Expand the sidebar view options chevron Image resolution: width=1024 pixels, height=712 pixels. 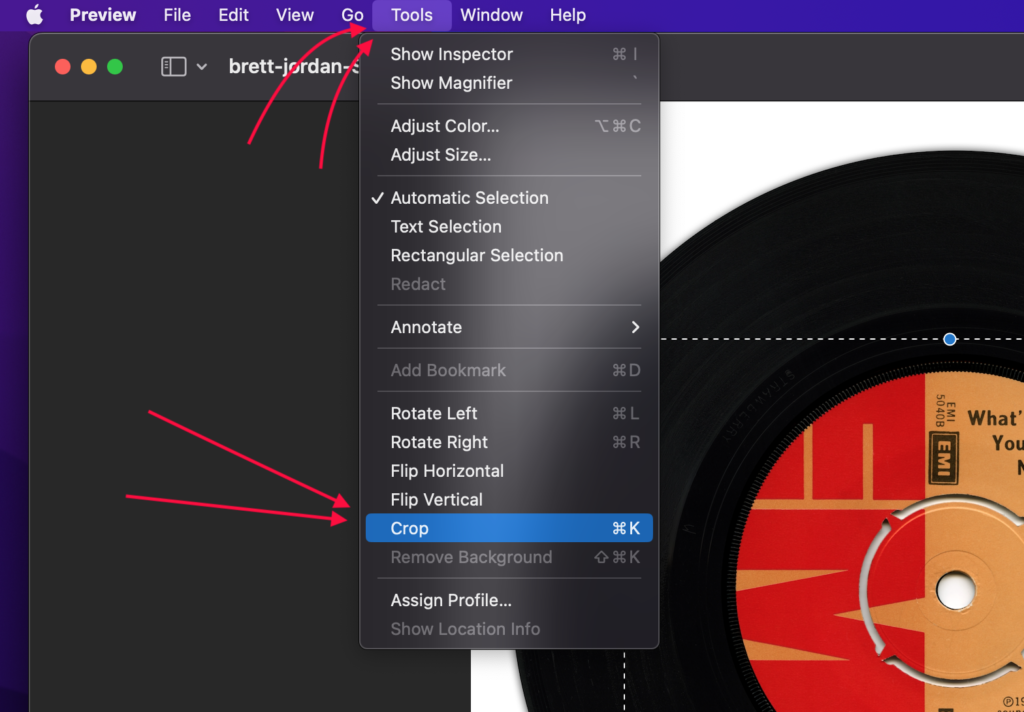point(202,67)
